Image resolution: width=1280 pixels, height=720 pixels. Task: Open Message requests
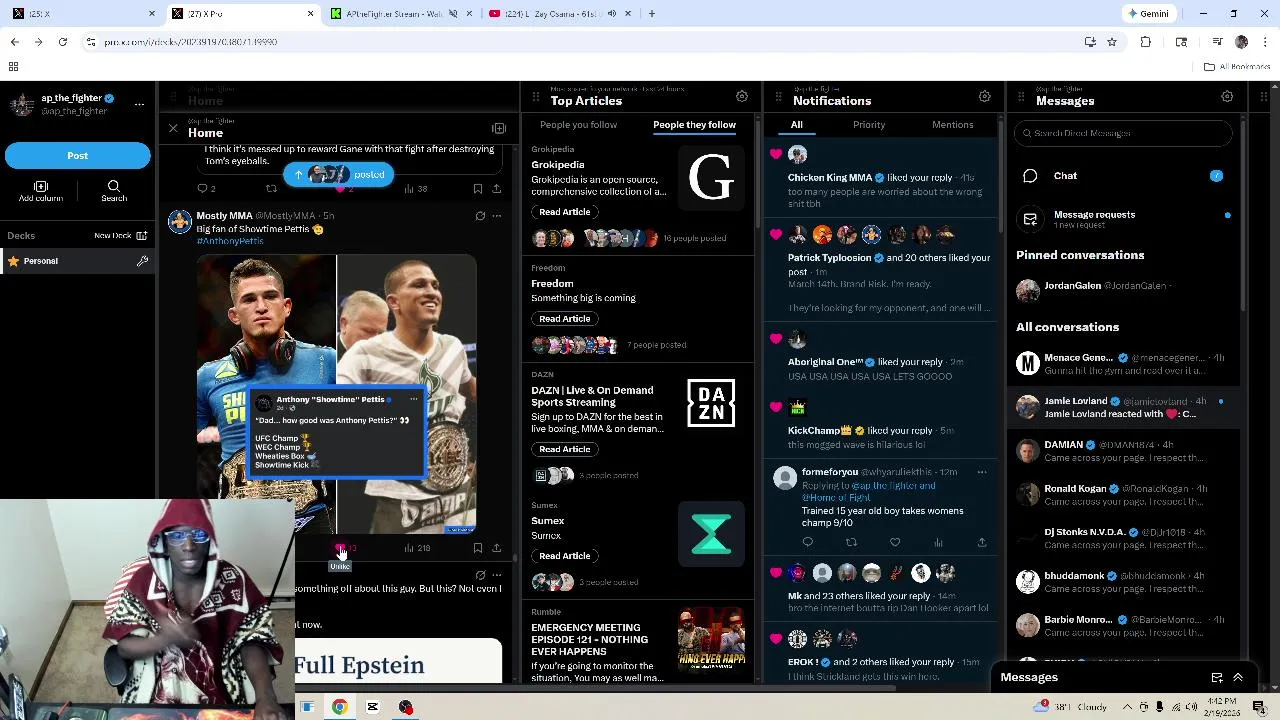click(1124, 219)
